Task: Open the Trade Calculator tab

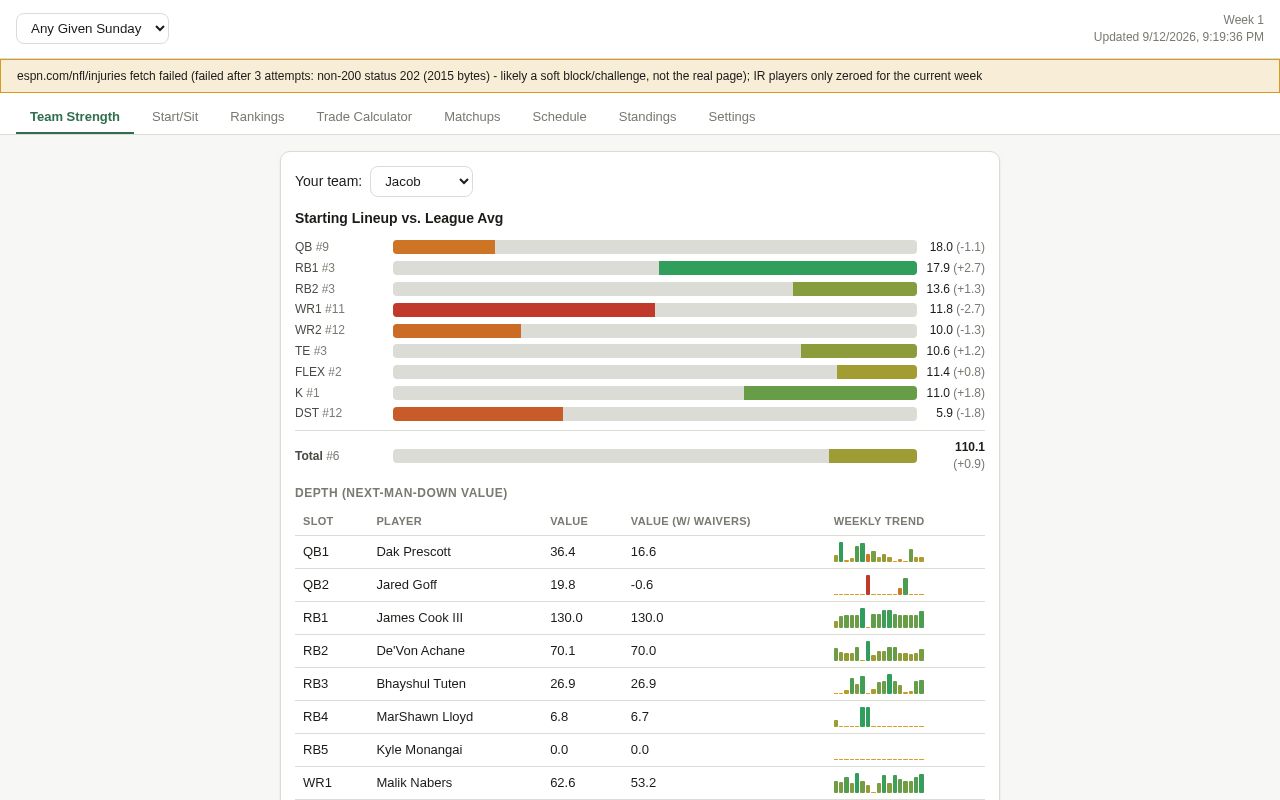Action: [x=364, y=116]
